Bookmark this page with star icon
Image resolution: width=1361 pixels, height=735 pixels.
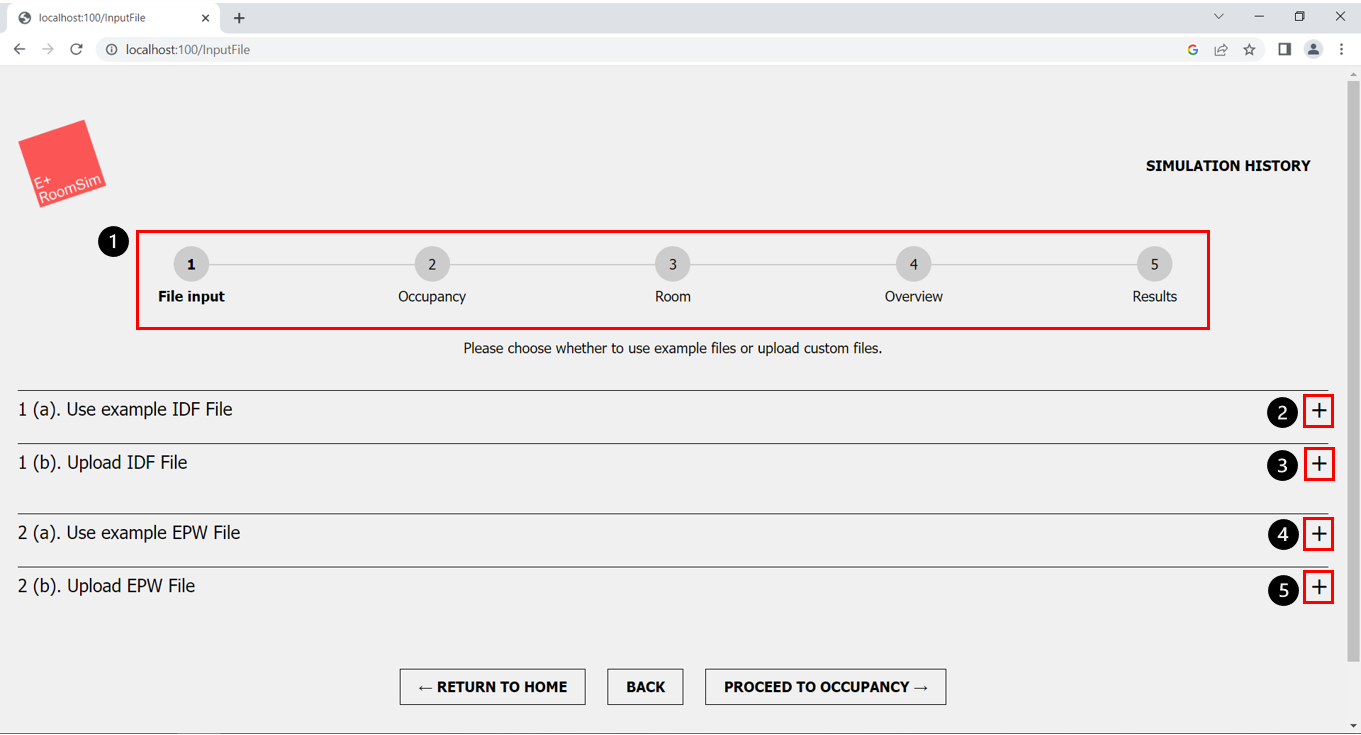(x=1249, y=49)
